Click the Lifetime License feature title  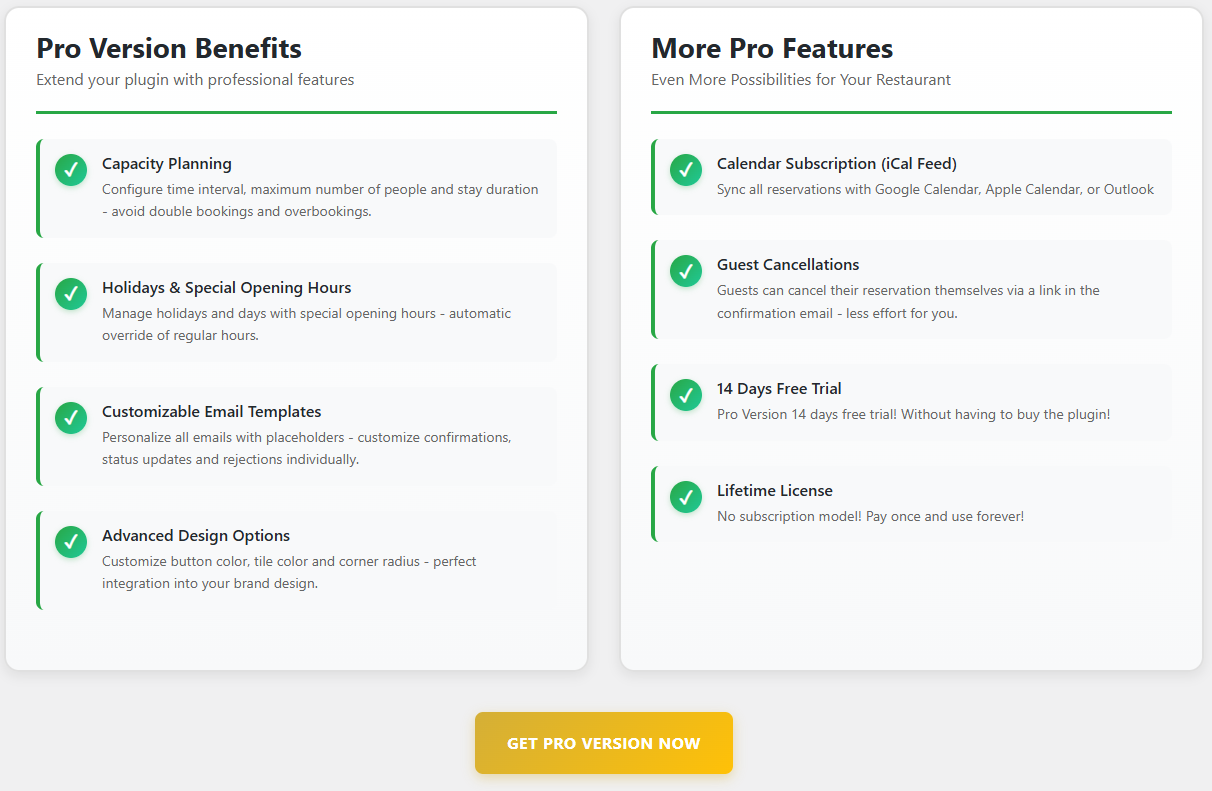tap(775, 491)
